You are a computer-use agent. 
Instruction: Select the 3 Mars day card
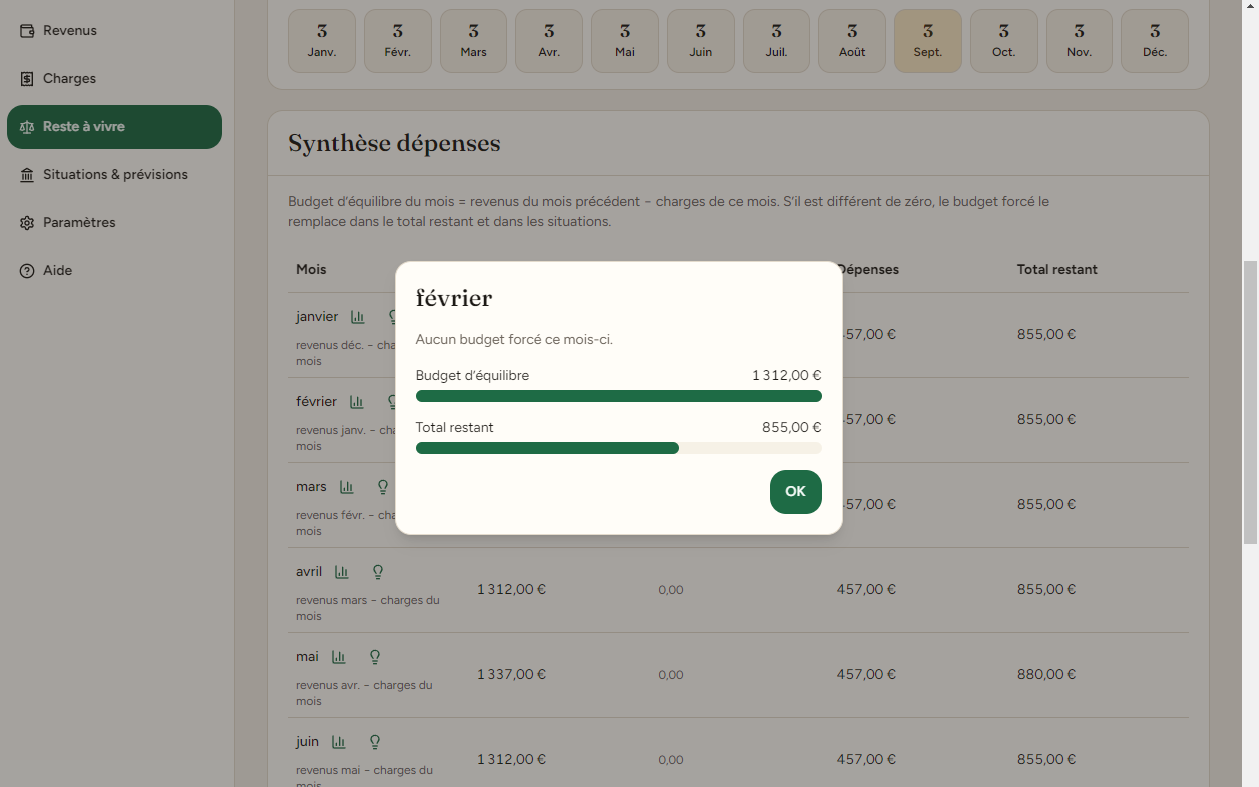[474, 41]
